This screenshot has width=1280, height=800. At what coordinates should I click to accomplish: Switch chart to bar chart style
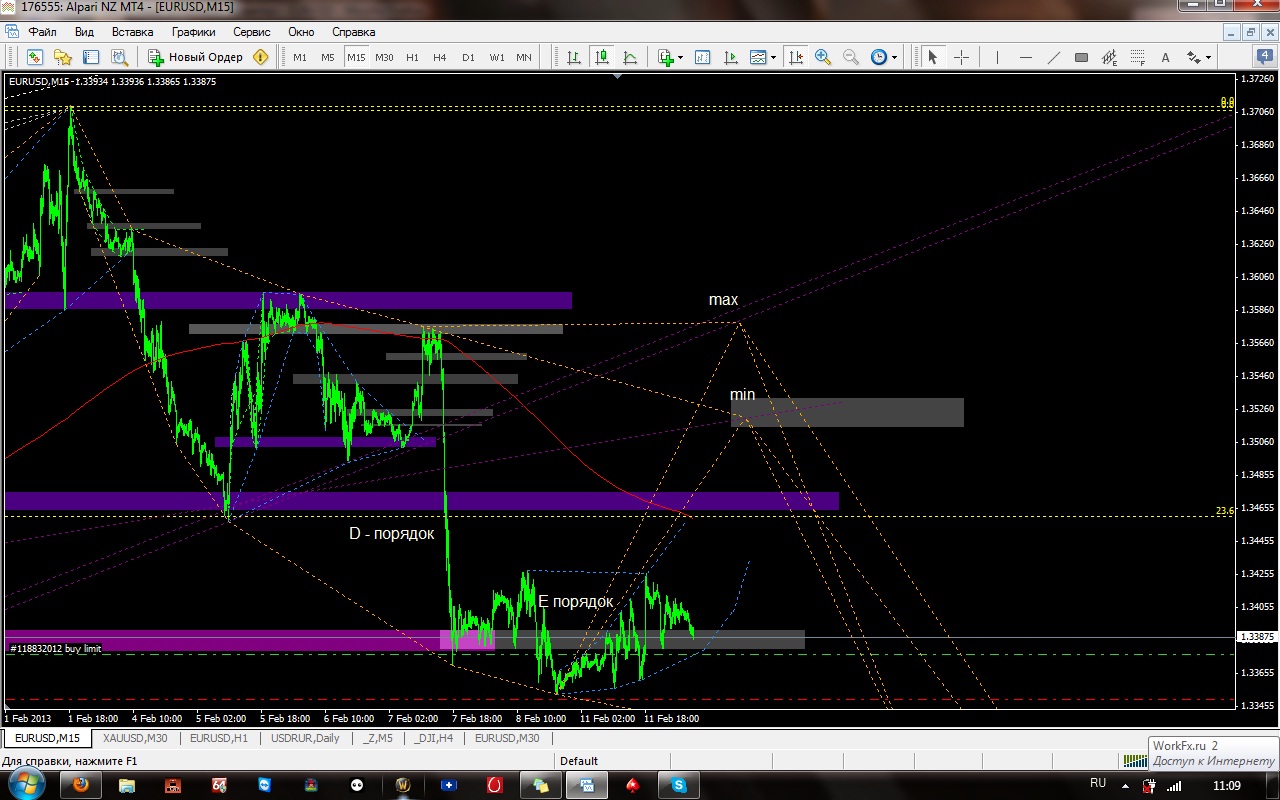pos(574,57)
